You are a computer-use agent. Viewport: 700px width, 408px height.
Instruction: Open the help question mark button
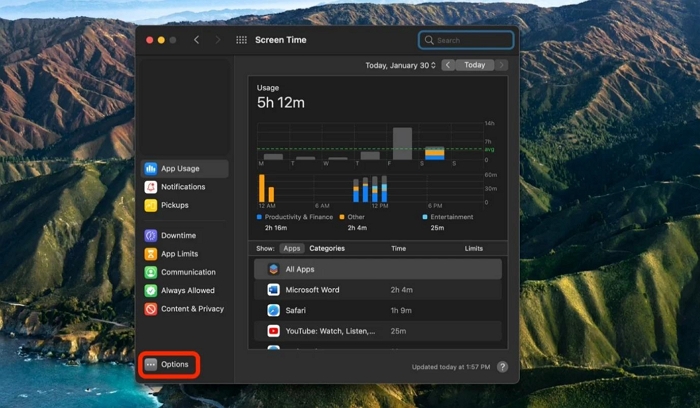click(502, 367)
